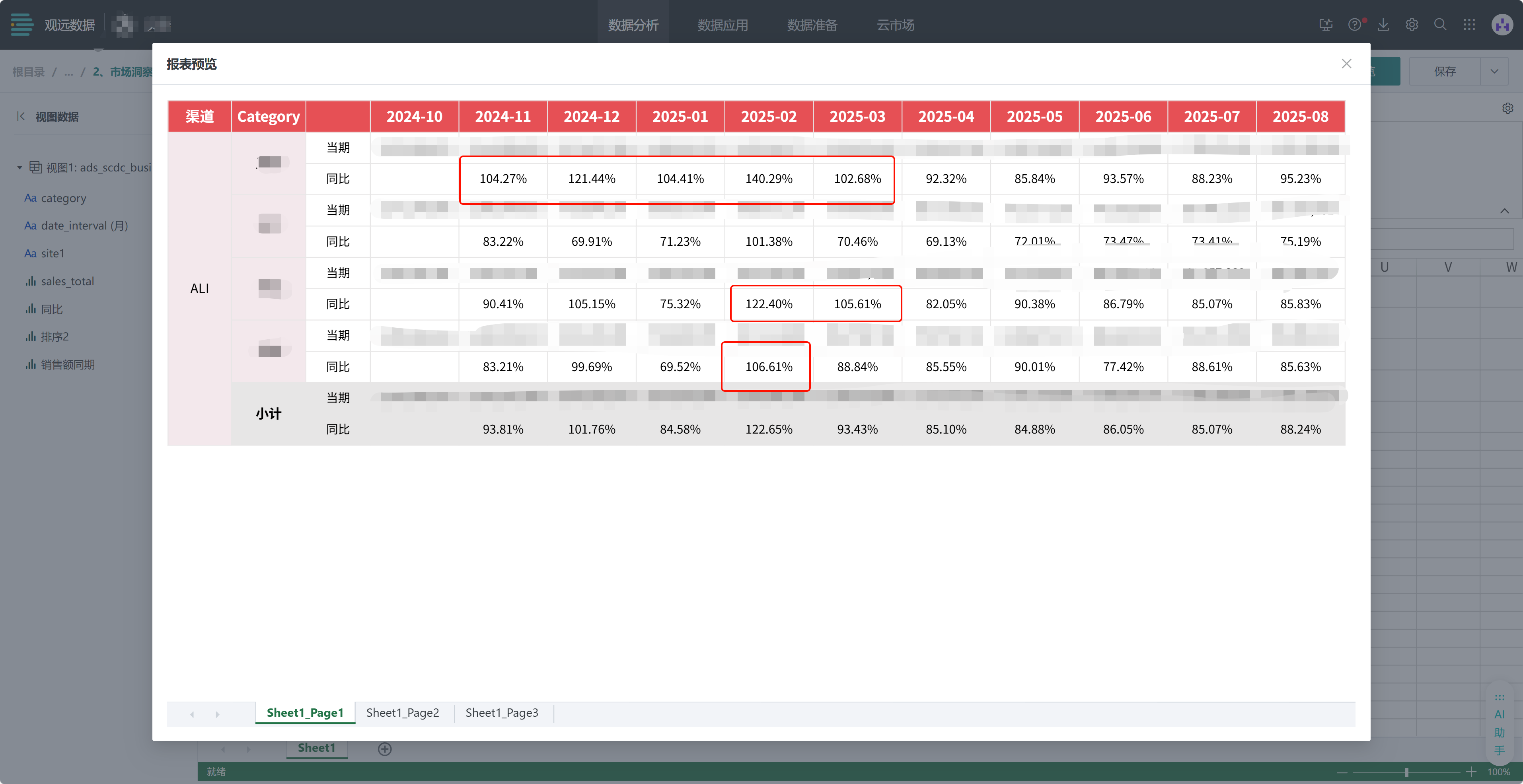Open the settings gear in top bar
Image resolution: width=1523 pixels, height=784 pixels.
tap(1412, 25)
